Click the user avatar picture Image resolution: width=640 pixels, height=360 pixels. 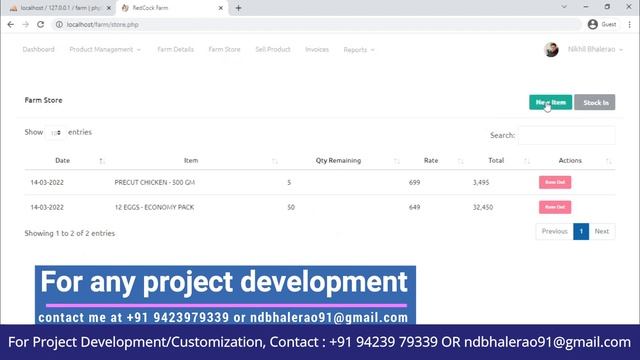coord(551,49)
